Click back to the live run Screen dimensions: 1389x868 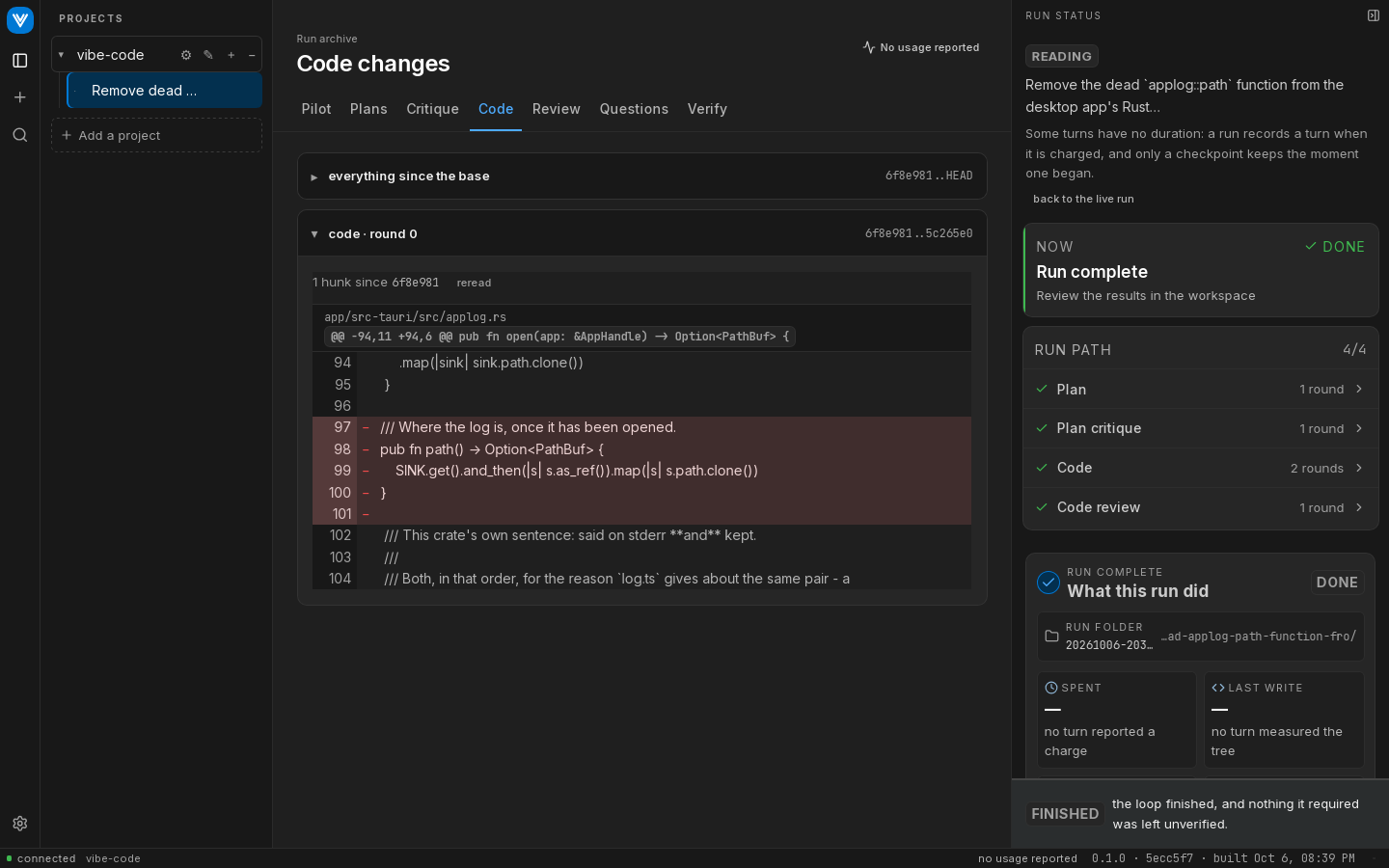pos(1083,199)
